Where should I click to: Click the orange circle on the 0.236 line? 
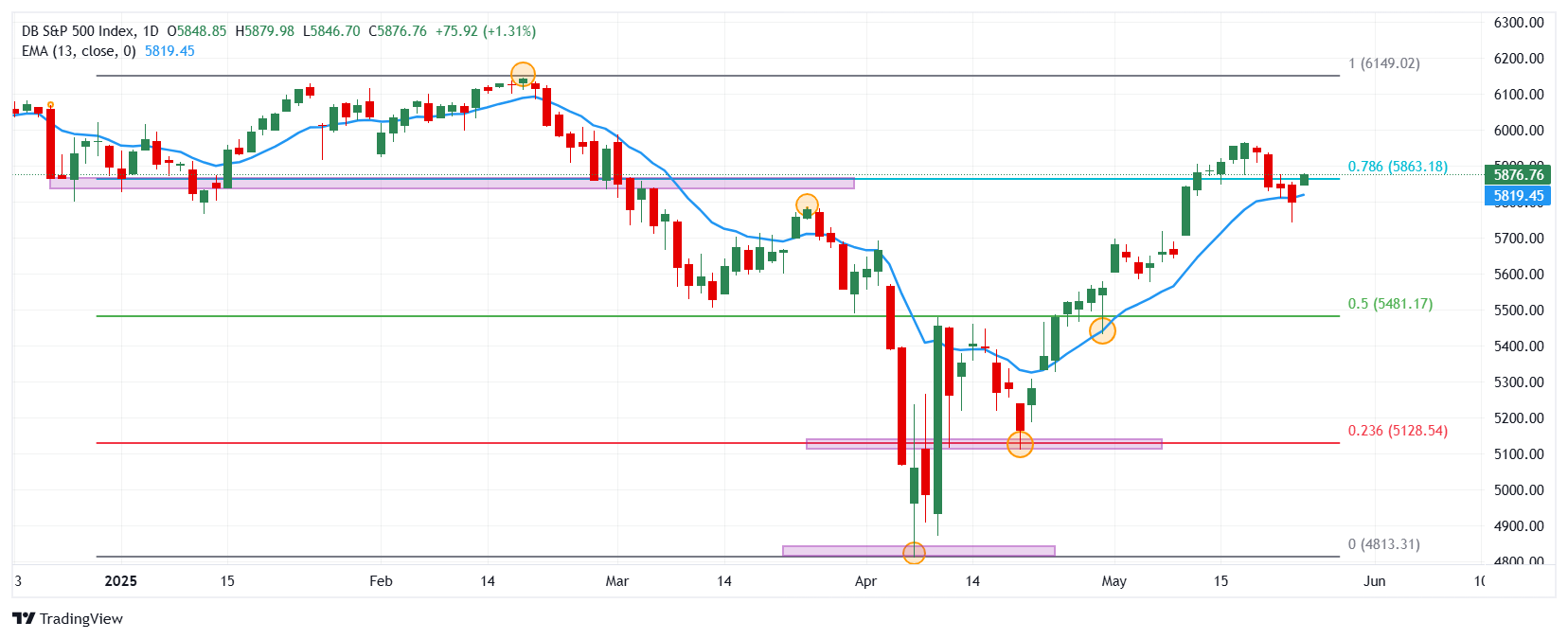tap(1020, 444)
